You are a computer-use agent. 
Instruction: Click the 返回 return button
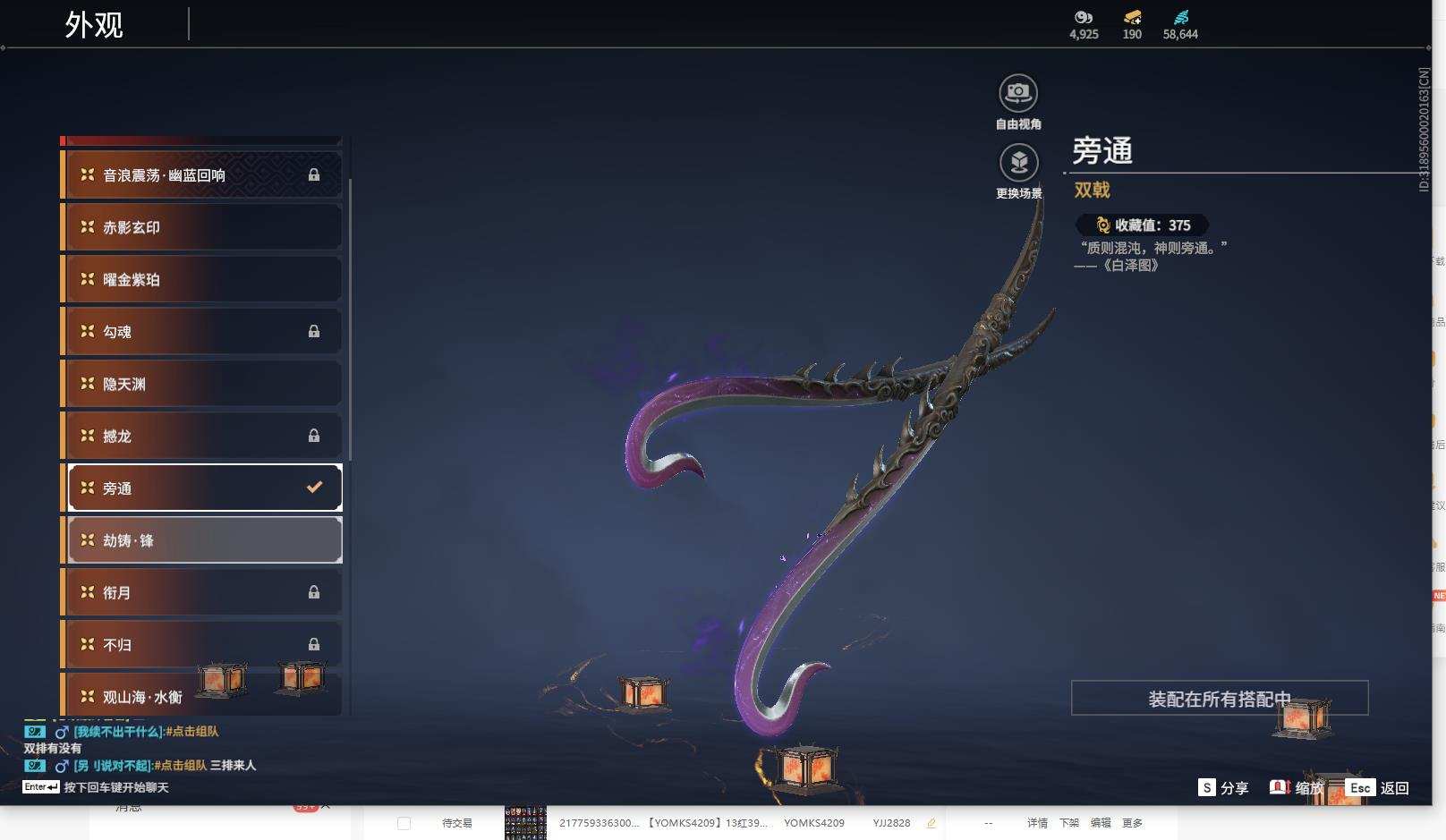tap(1395, 788)
